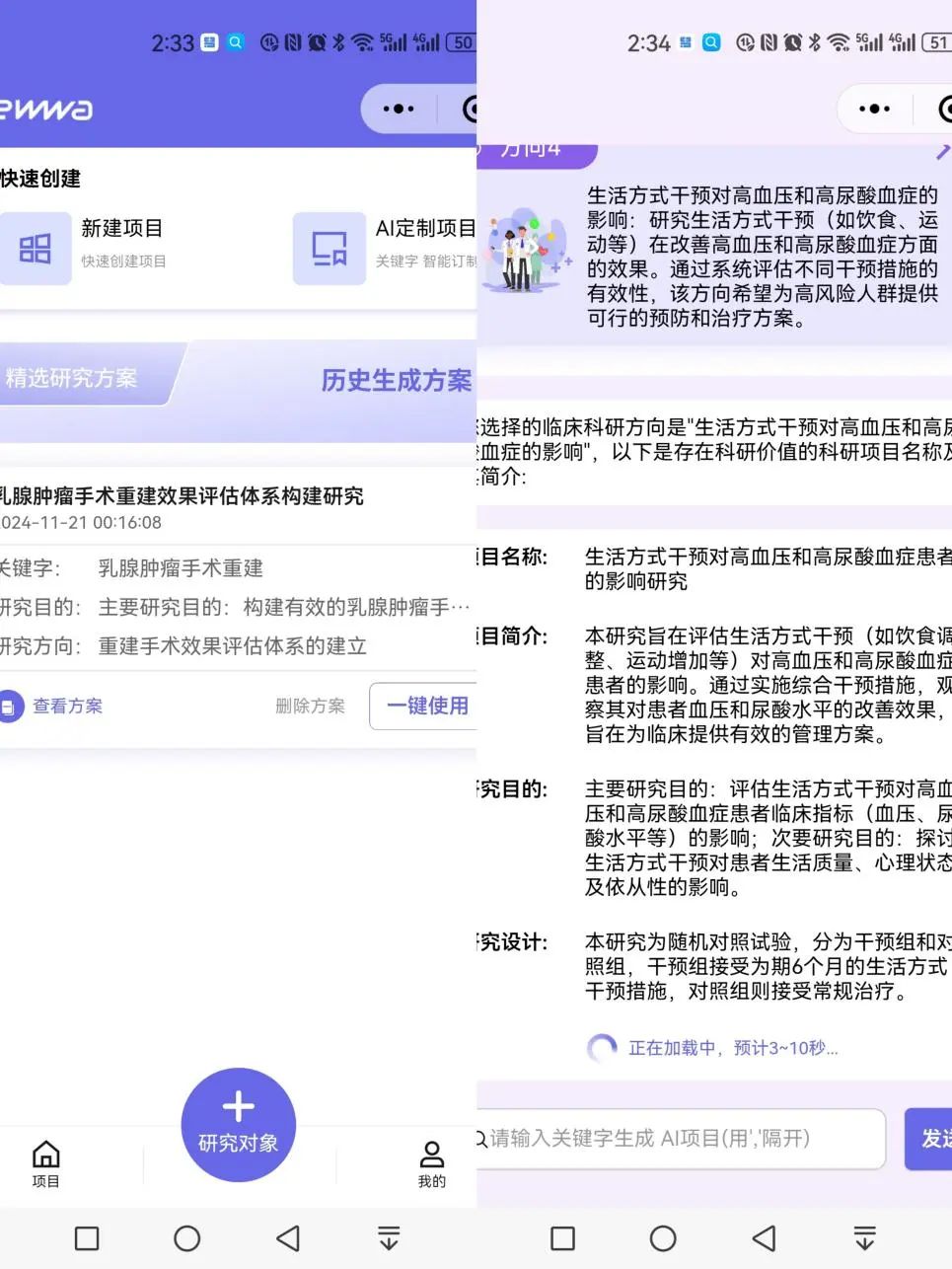The width and height of the screenshot is (952, 1269).
Task: Open the ••• mini-program options menu
Action: 397,109
